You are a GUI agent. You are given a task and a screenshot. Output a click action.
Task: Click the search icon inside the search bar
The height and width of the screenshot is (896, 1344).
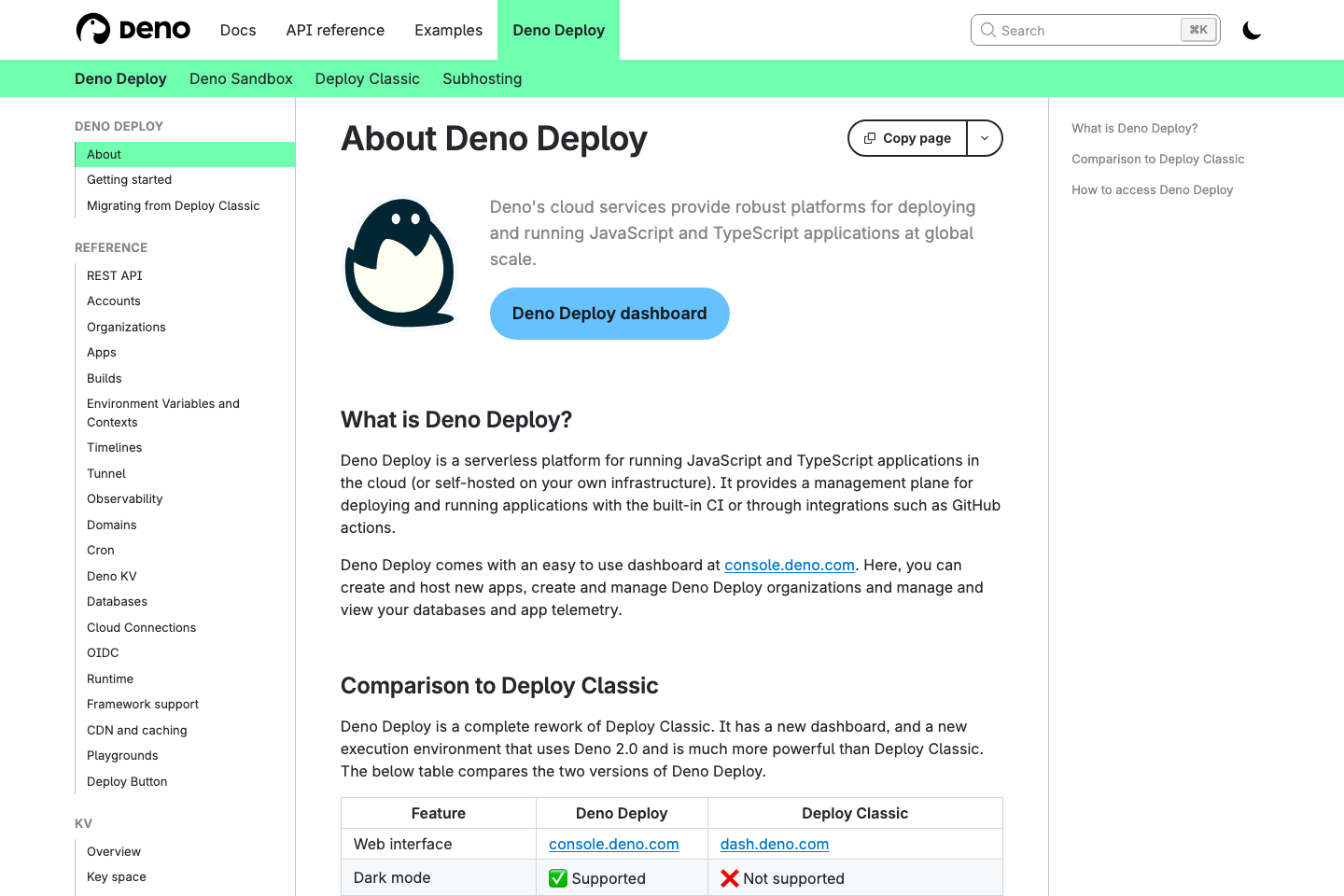(x=987, y=30)
